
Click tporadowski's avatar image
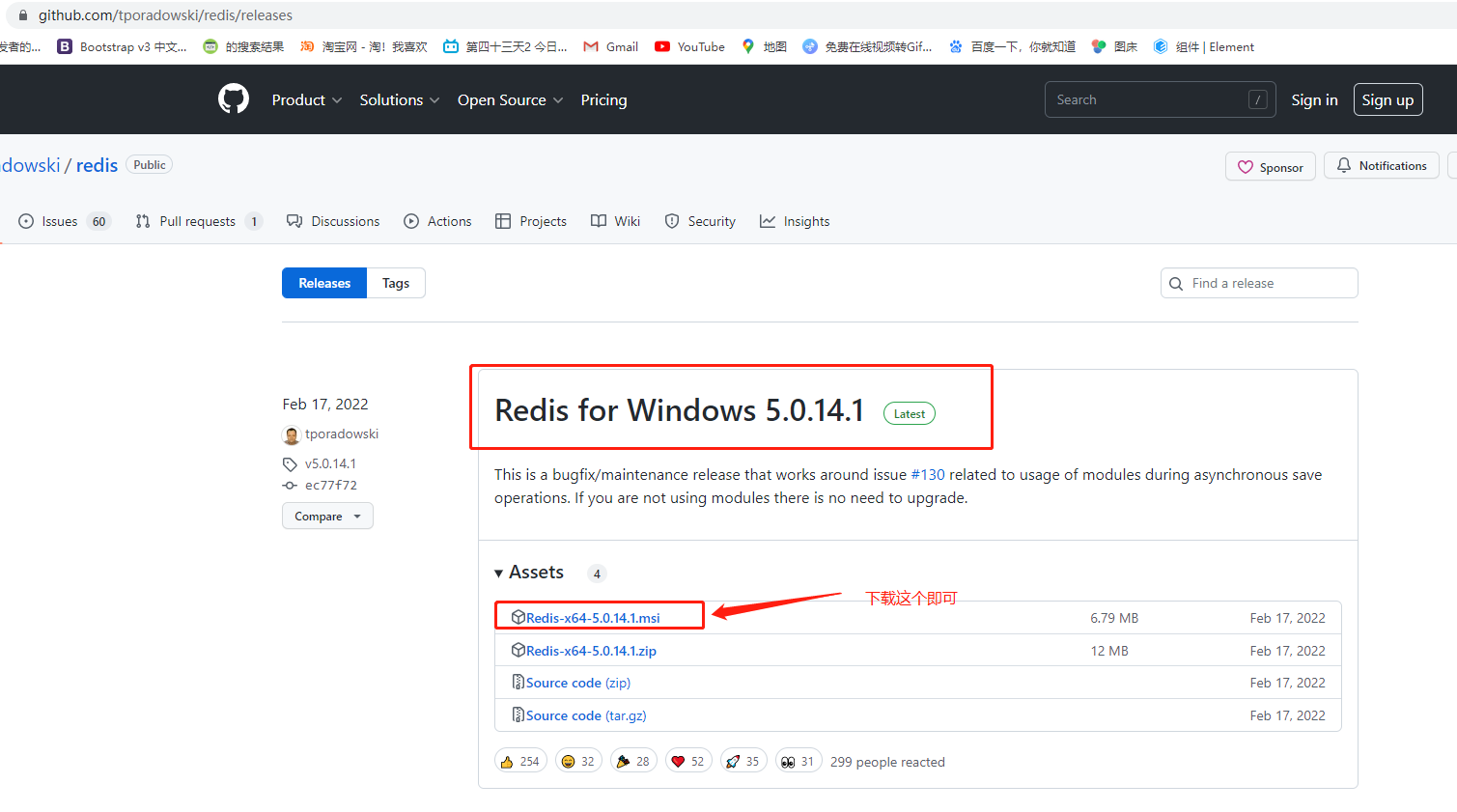click(x=292, y=435)
